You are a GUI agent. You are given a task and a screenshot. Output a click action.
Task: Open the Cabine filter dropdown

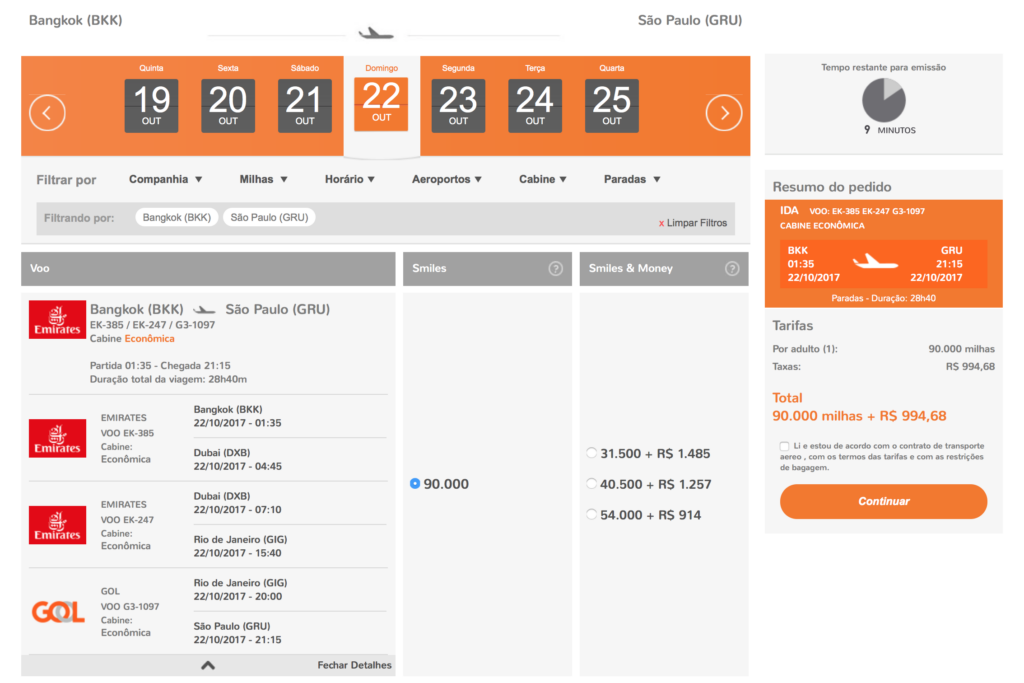coord(543,179)
